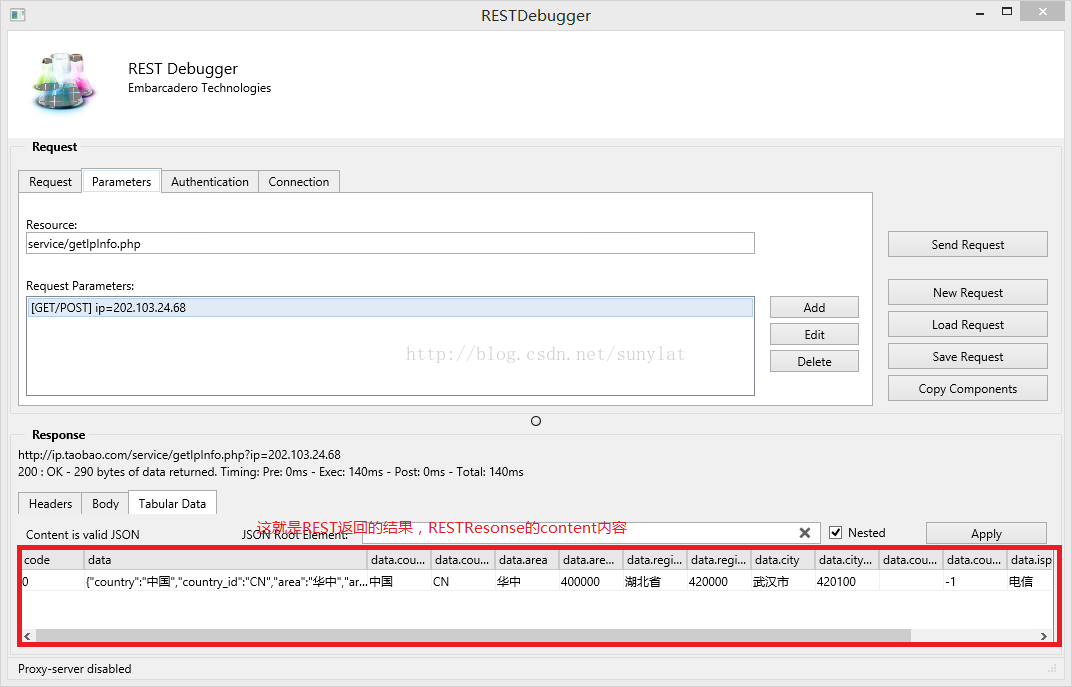This screenshot has height=687, width=1072.
Task: Delete the selected request parameter
Action: pyautogui.click(x=814, y=362)
